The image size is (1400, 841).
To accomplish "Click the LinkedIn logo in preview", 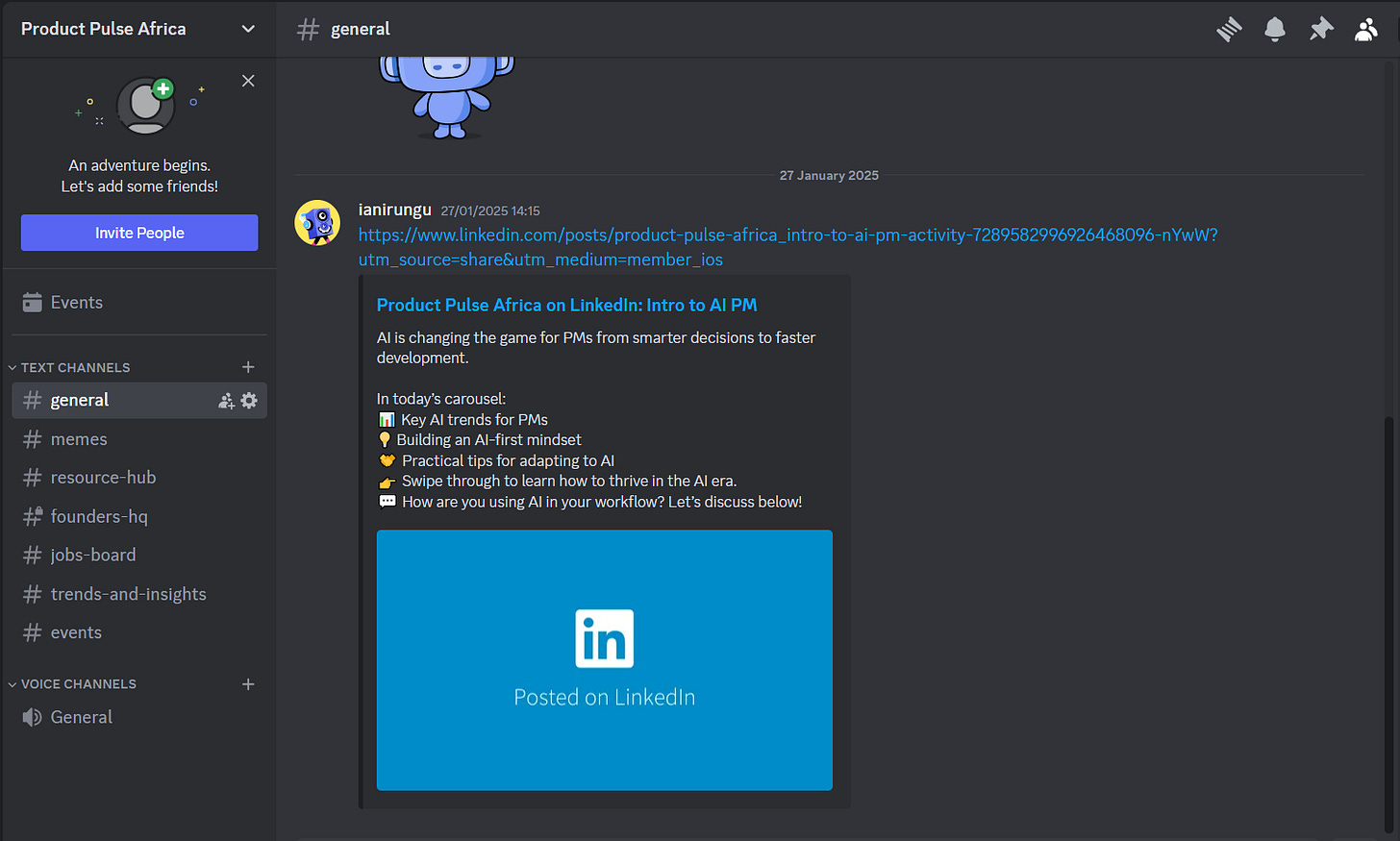I will (x=605, y=638).
